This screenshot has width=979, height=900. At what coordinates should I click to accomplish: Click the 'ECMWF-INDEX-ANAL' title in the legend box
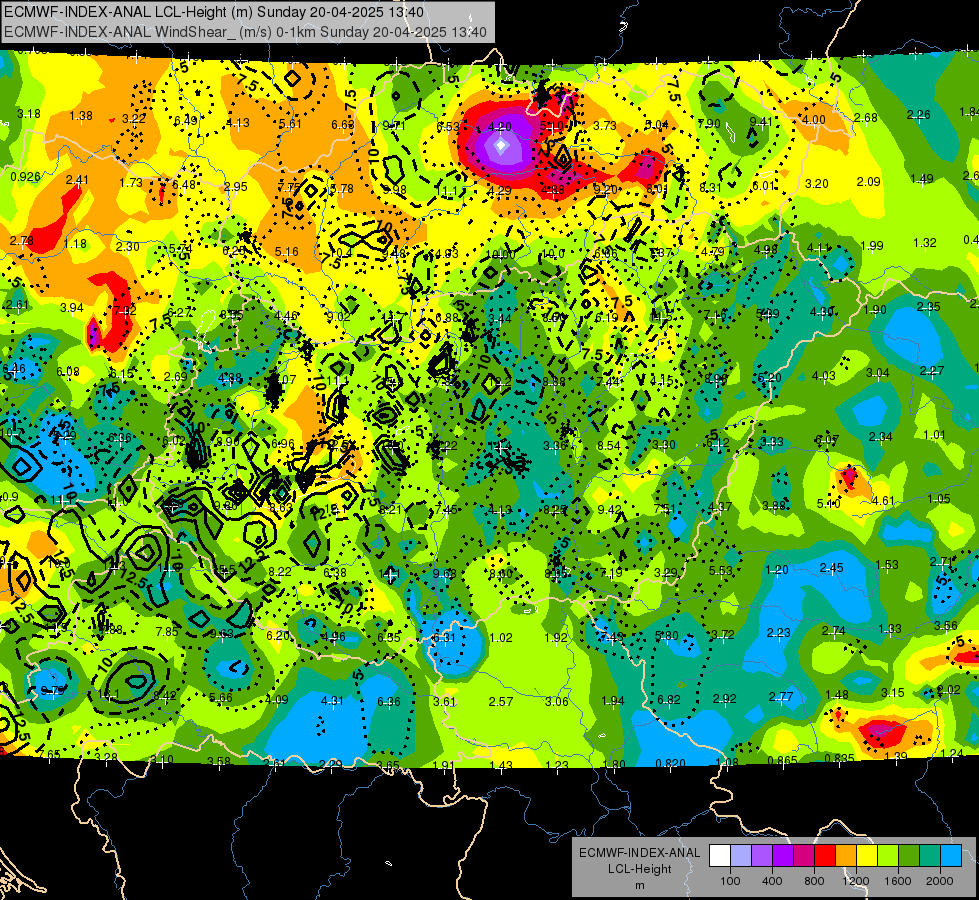pos(639,853)
